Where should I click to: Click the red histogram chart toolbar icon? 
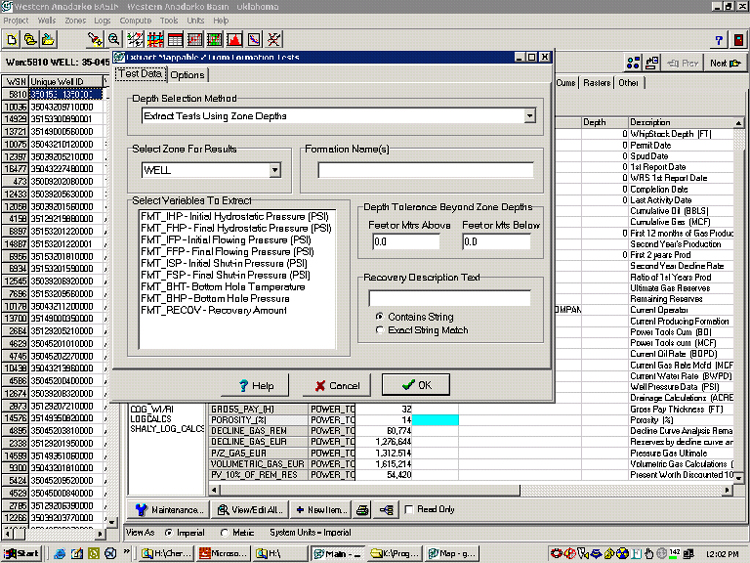[x=234, y=39]
